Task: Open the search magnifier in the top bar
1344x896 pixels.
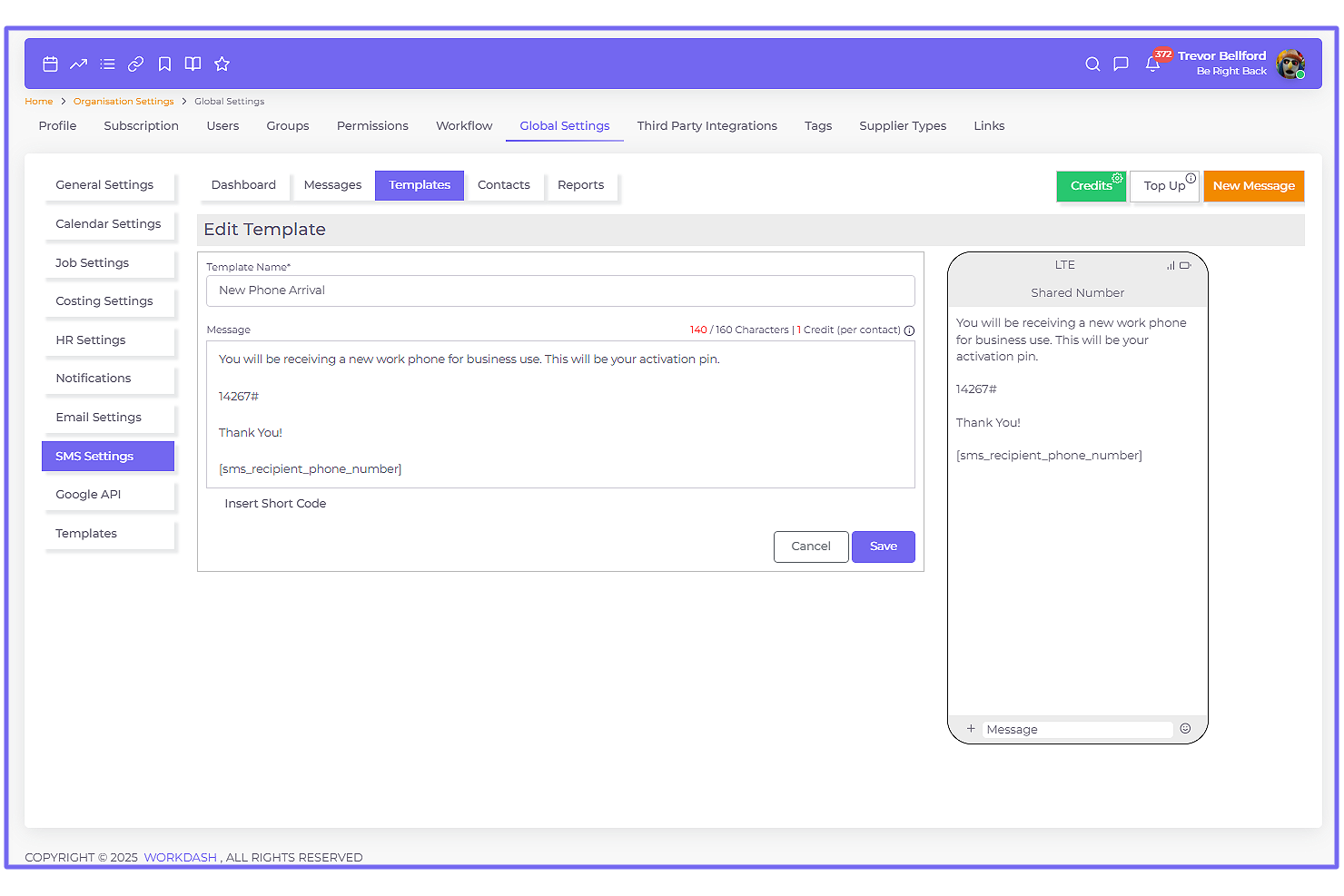Action: (1092, 64)
